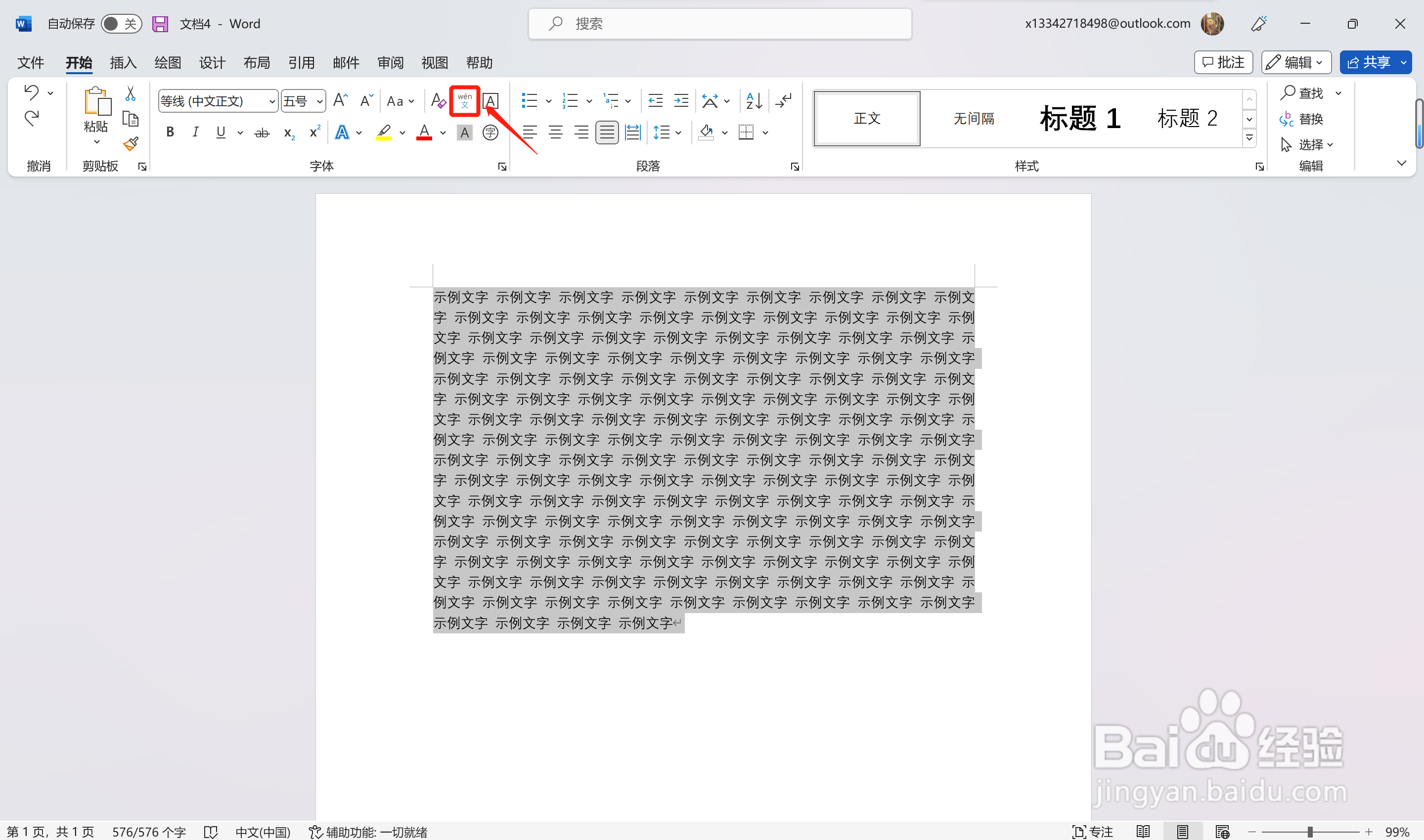Apply character shading with the gray A icon
This screenshot has height=840, width=1424.
pyautogui.click(x=465, y=133)
